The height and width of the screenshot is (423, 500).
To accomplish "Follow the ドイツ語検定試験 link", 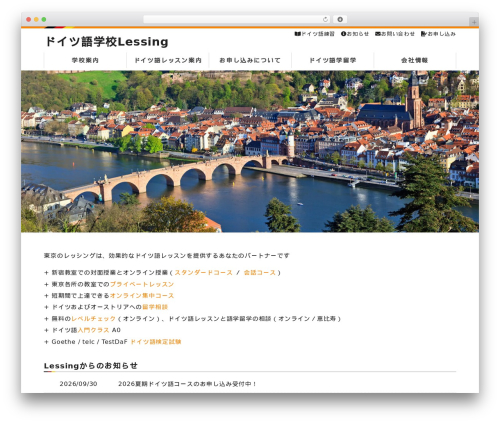I will (x=156, y=342).
